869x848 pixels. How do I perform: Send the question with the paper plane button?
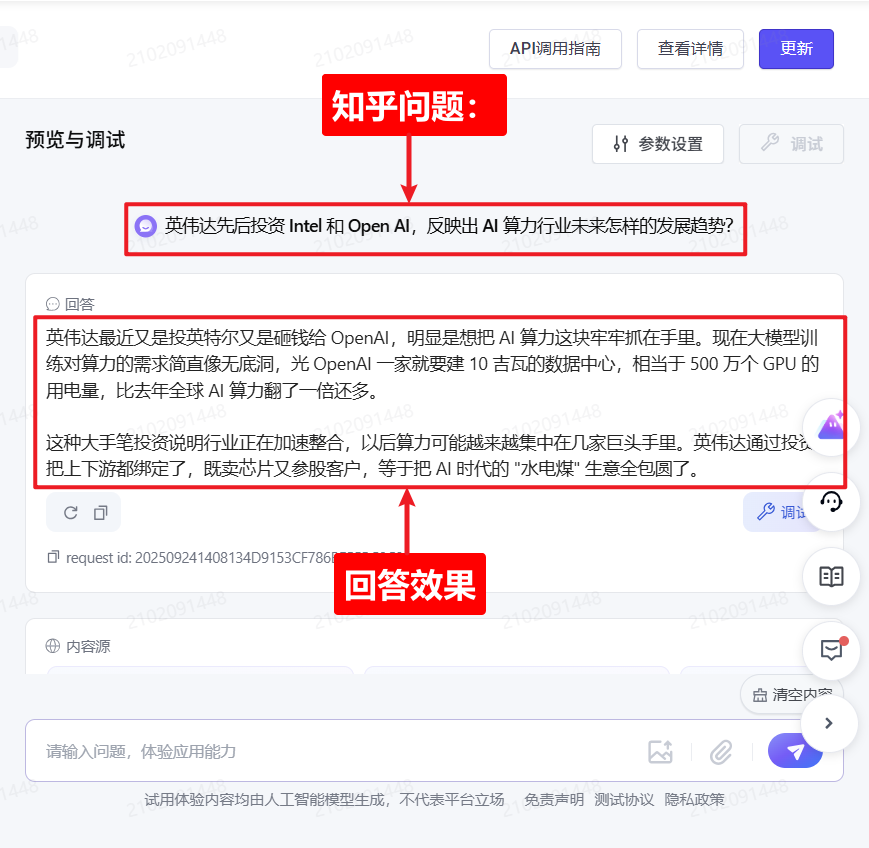coord(794,751)
